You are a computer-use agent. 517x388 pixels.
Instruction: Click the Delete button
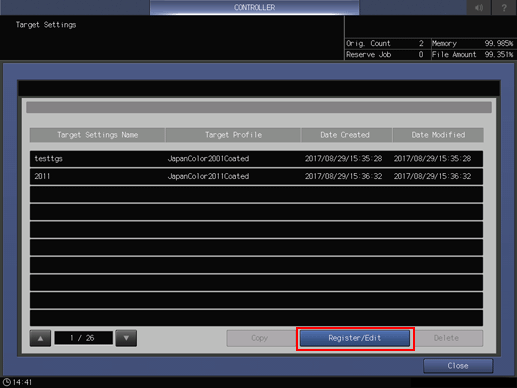click(x=447, y=338)
